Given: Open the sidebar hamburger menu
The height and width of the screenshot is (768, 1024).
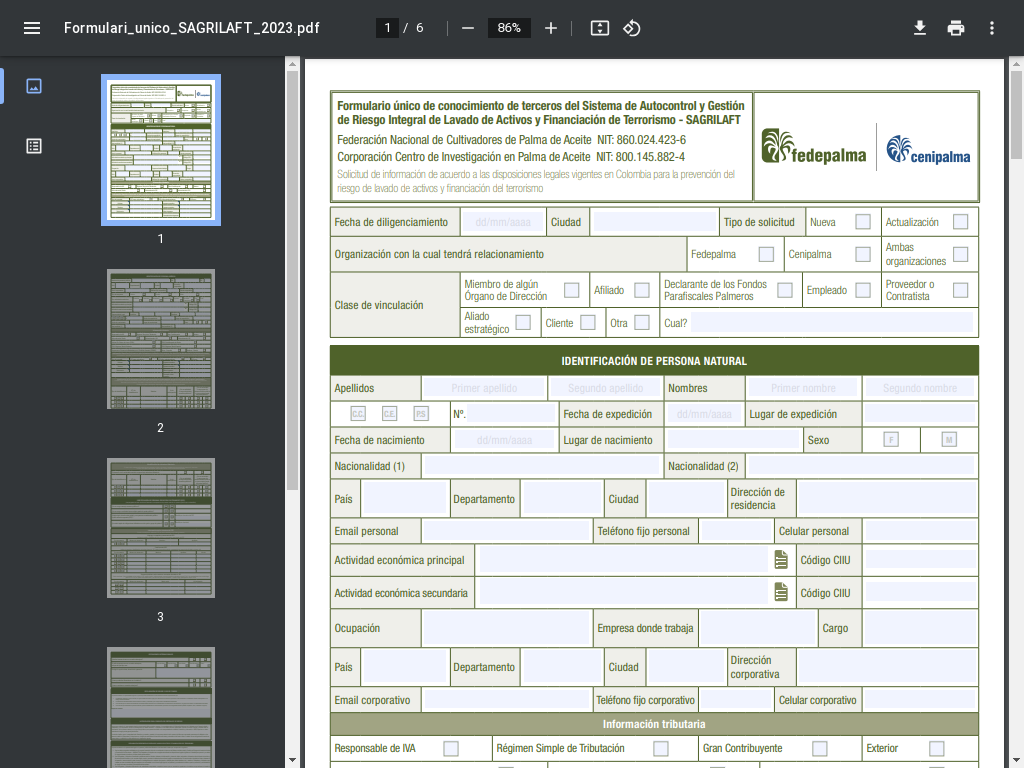Looking at the screenshot, I should (x=32, y=28).
